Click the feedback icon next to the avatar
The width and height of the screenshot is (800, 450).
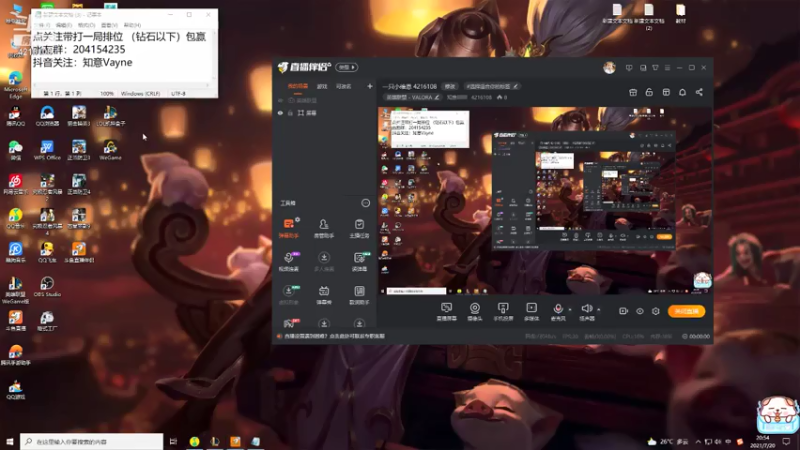click(629, 67)
